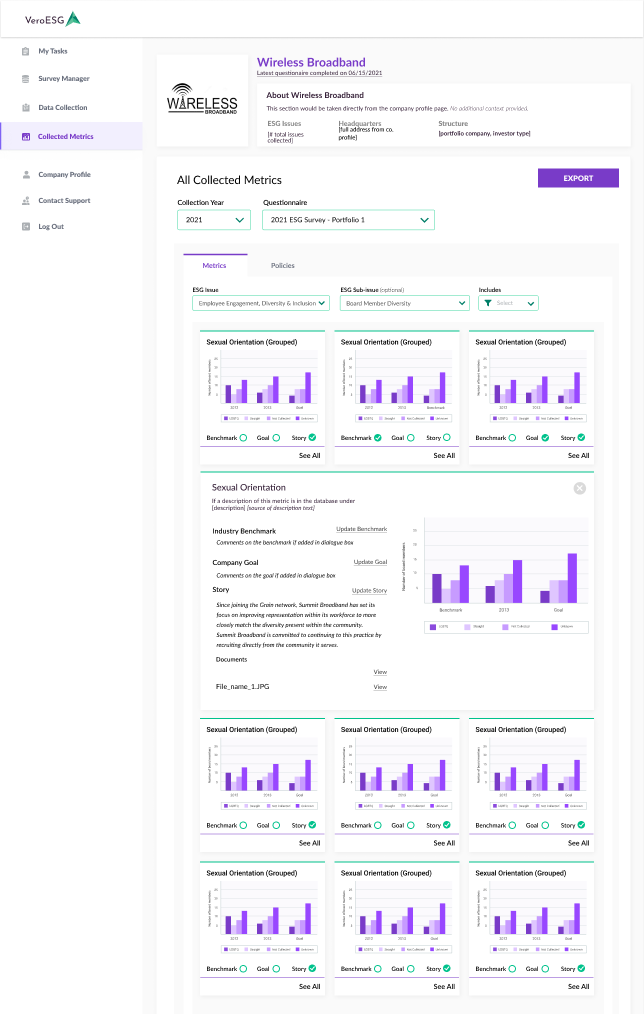
Task: Click the Data Collection sidebar icon
Action: [25, 108]
